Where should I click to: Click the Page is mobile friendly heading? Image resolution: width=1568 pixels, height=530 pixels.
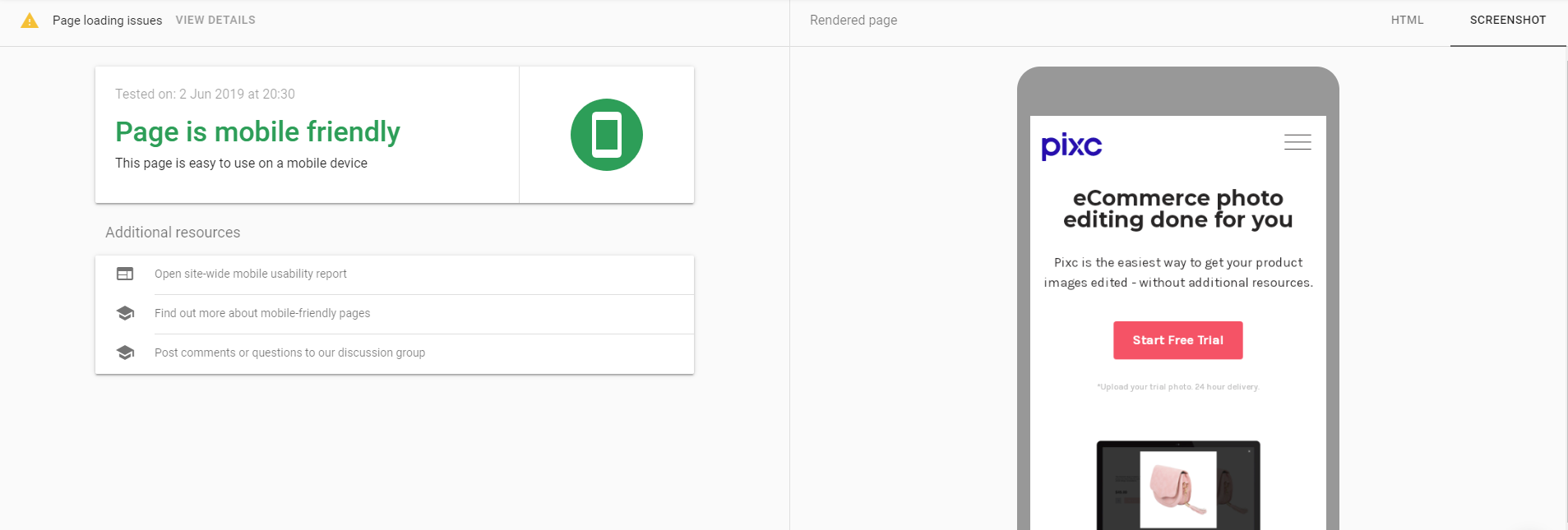pos(257,131)
